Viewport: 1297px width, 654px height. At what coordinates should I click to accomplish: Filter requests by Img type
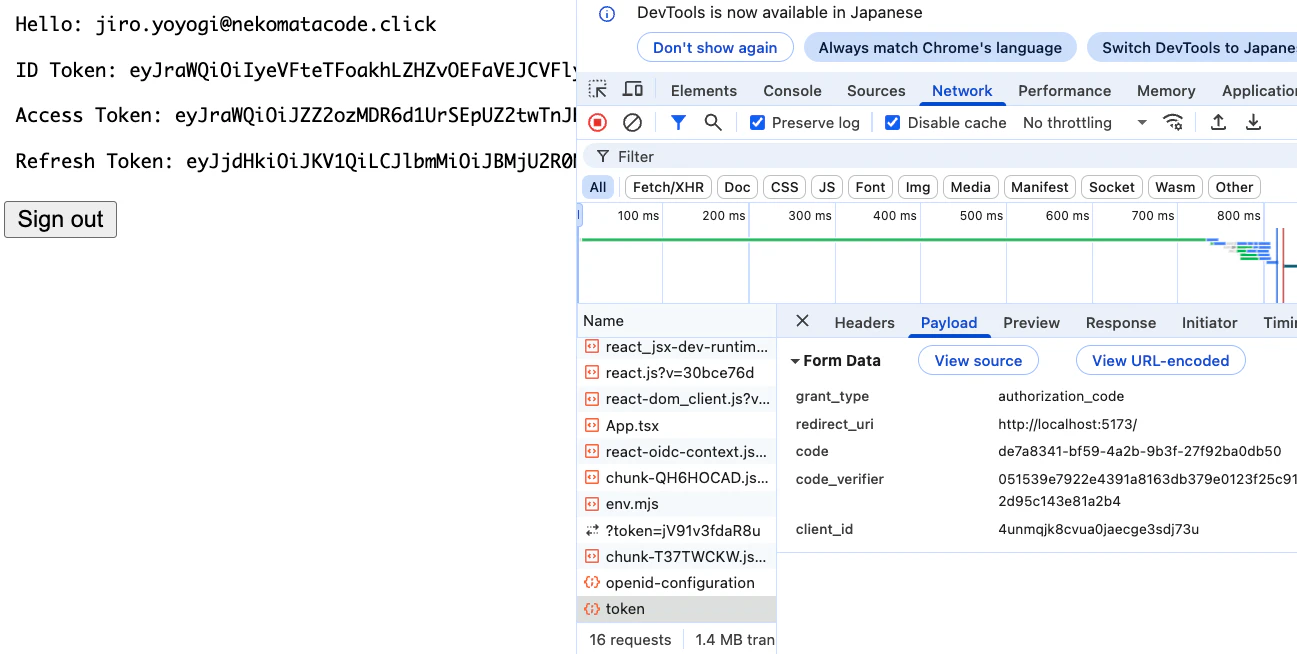tap(918, 187)
